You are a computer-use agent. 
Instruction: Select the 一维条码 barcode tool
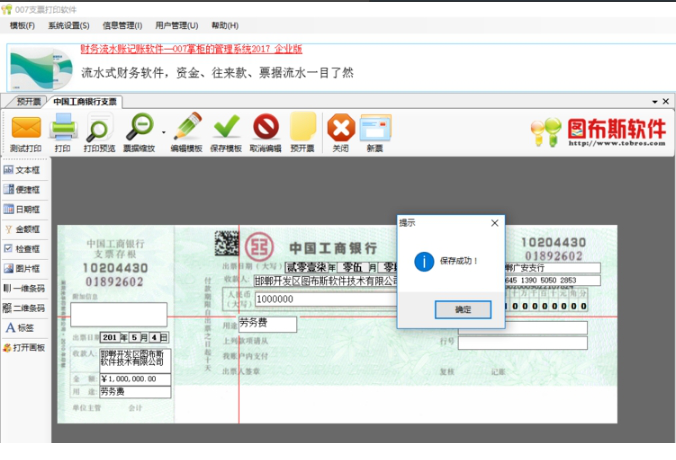coord(24,288)
